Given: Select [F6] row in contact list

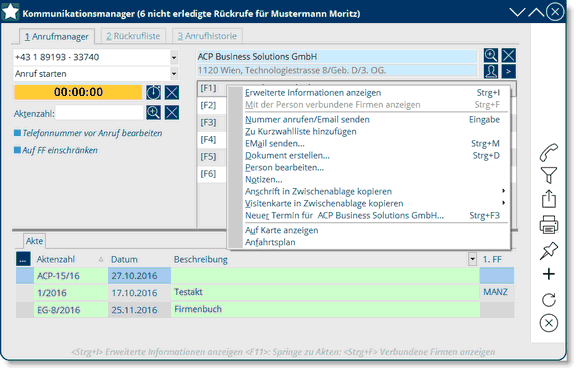Looking at the screenshot, I should click(212, 174).
